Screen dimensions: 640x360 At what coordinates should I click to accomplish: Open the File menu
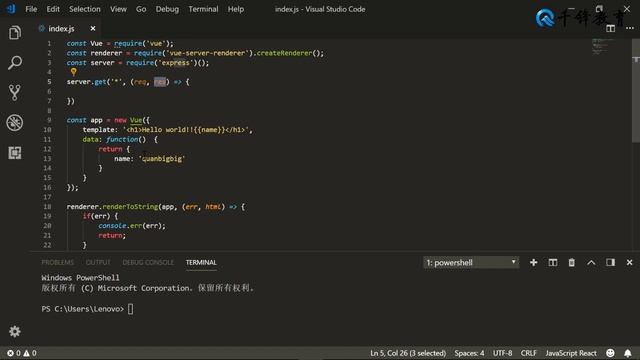(x=31, y=9)
